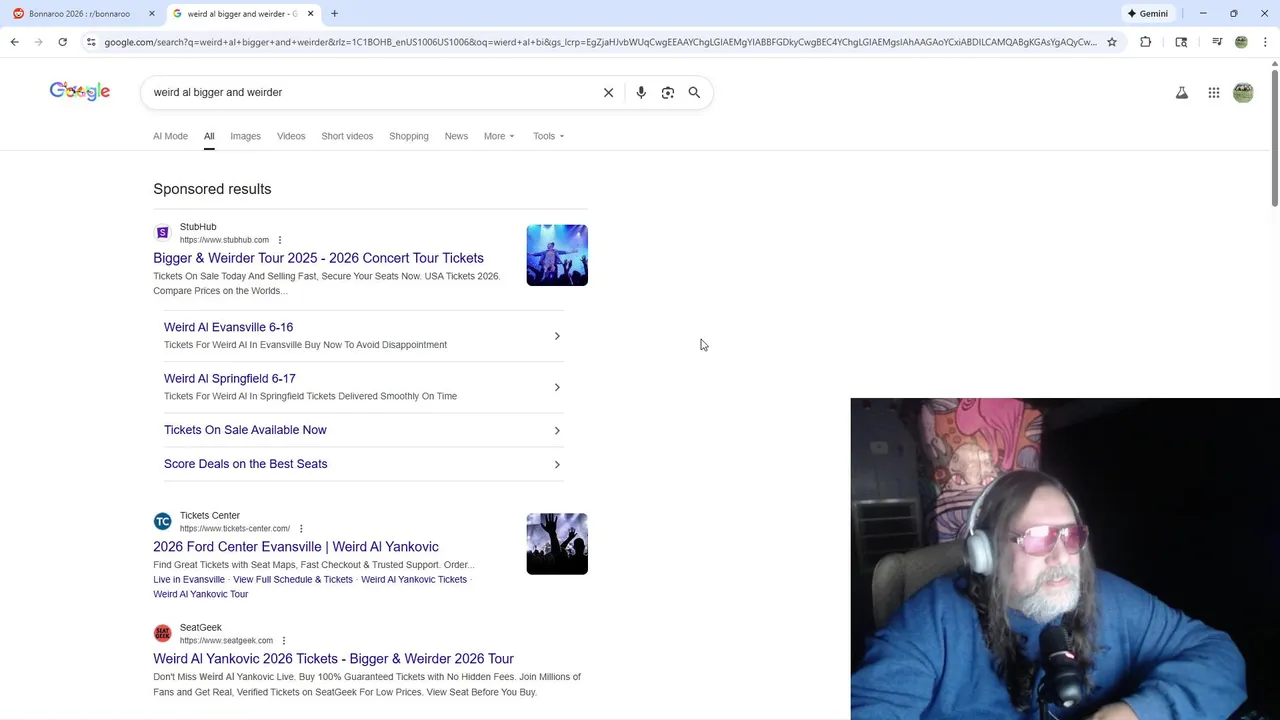Click the https://www.stubhub.com URL text
The width and height of the screenshot is (1280, 720).
[224, 240]
